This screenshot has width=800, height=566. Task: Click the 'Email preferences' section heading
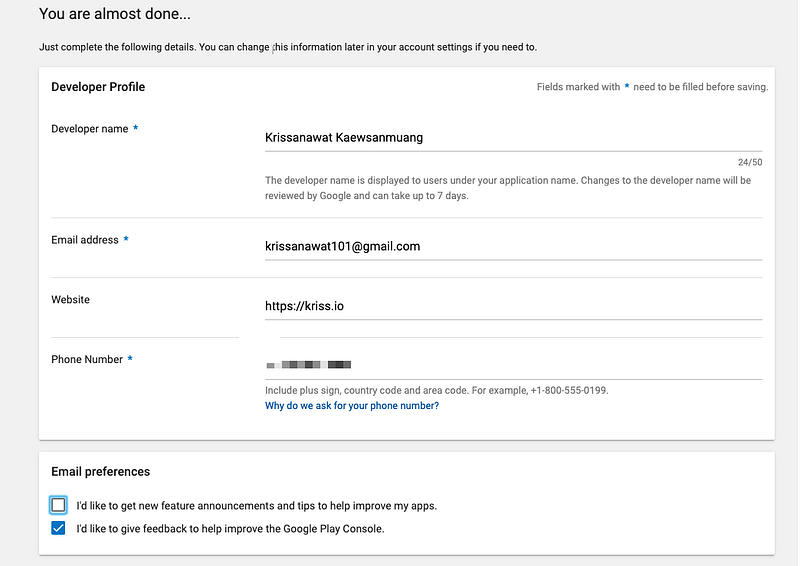pos(100,471)
